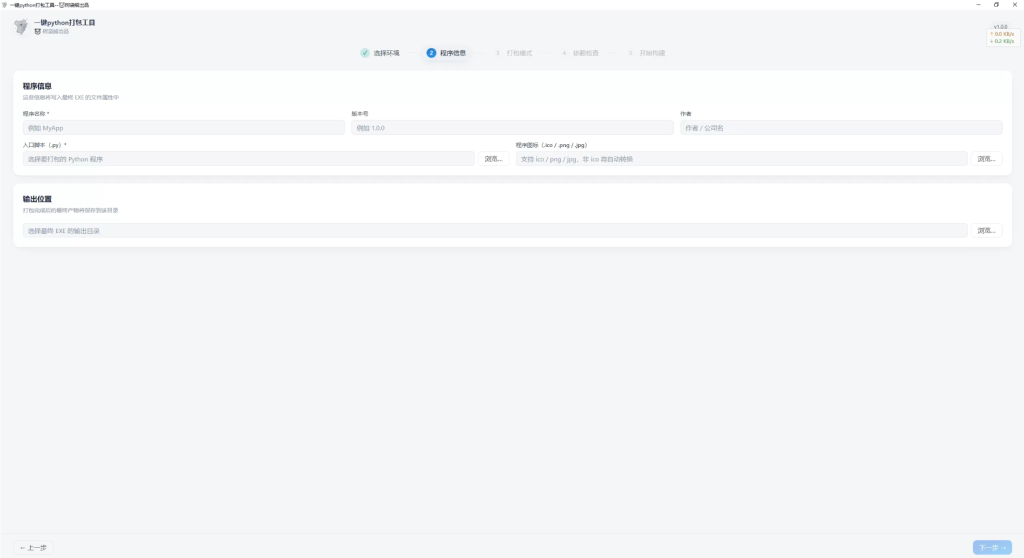Click the 程序信息 section heading
This screenshot has height=558, width=1024.
pos(37,86)
